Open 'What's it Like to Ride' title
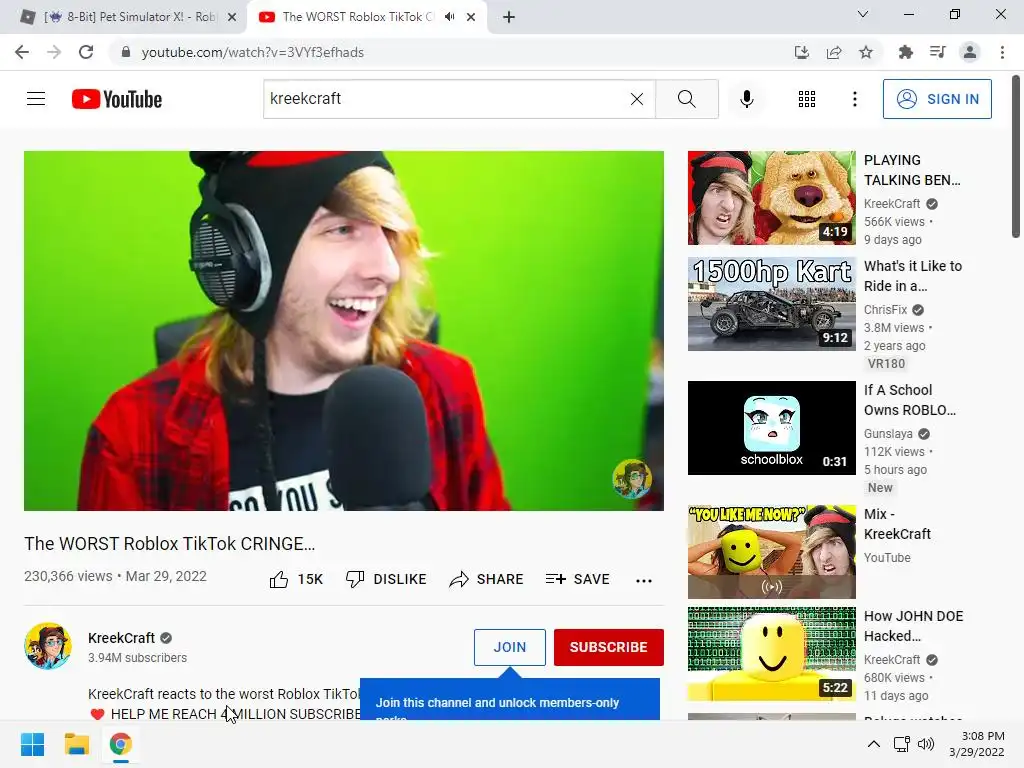The width and height of the screenshot is (1024, 768). pyautogui.click(x=913, y=276)
